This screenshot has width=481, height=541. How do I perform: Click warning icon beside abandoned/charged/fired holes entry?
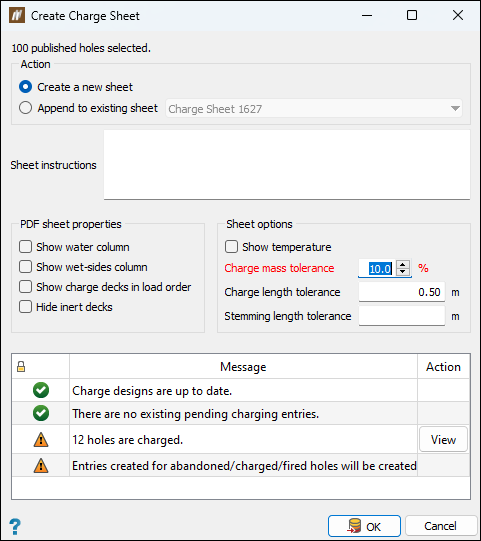coord(41,466)
